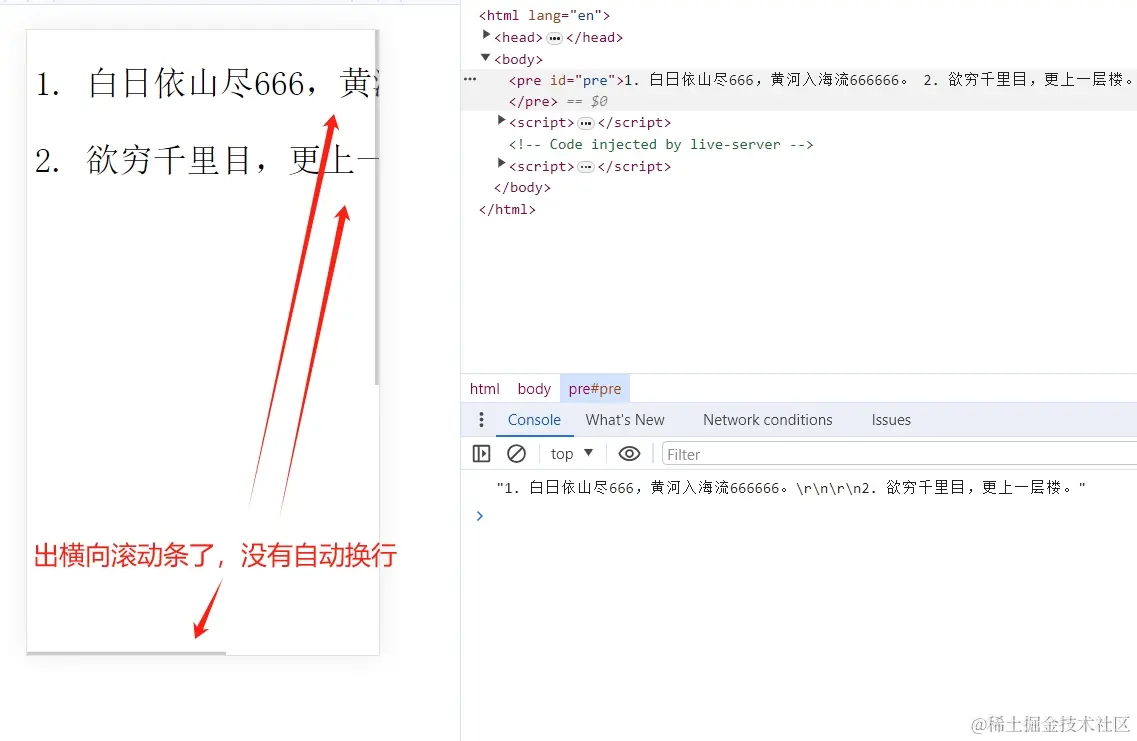Select the closing </body> tag line

pos(522,188)
